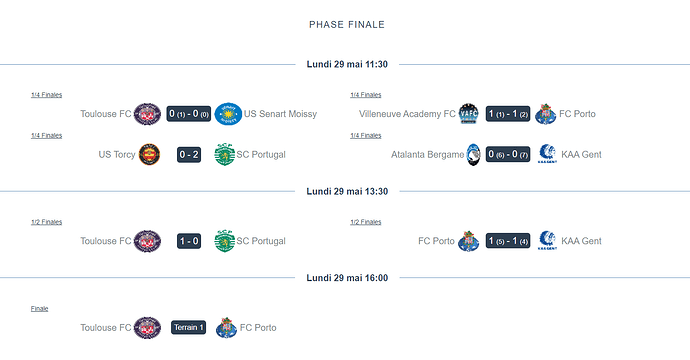Open the Atalanta vs KAA Gent penalty score
Image resolution: width=690 pixels, height=360 pixels.
pos(508,154)
